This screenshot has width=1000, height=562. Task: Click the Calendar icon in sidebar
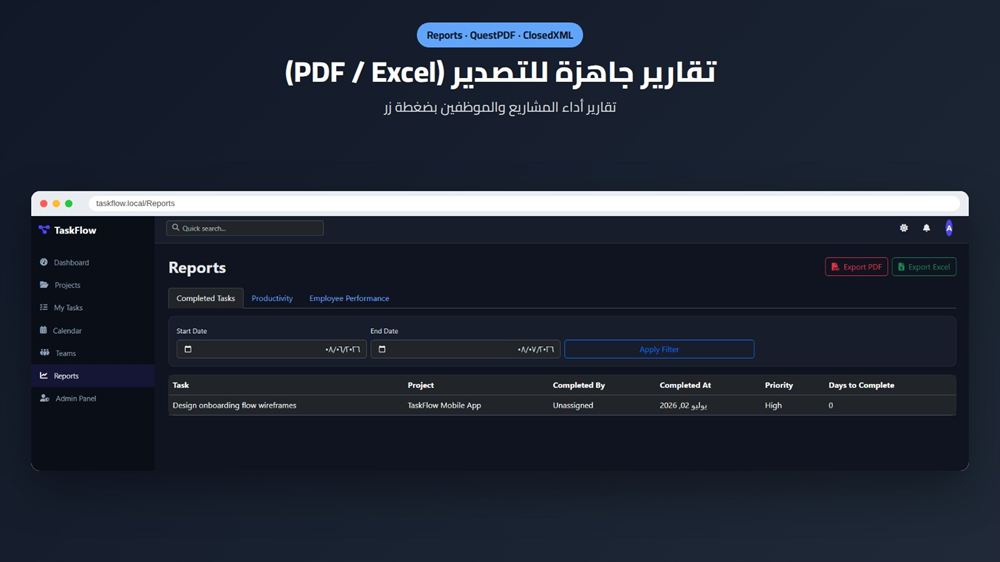click(43, 330)
